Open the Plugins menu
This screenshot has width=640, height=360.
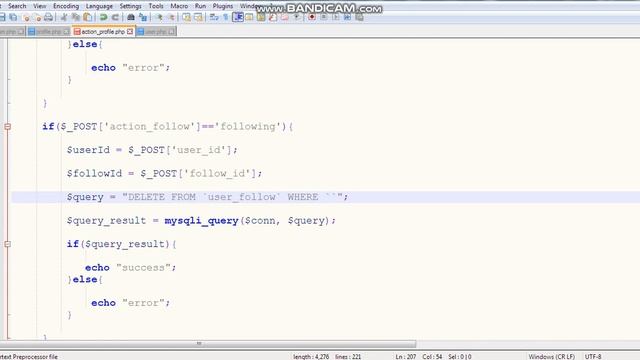click(x=223, y=6)
